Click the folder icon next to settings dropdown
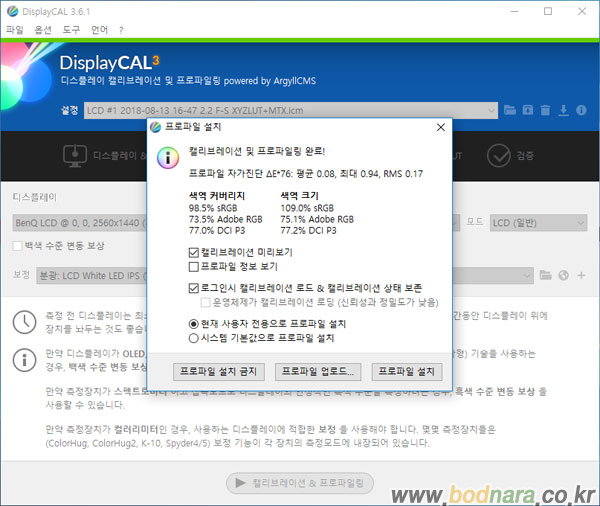The width and height of the screenshot is (600, 506). click(x=510, y=110)
